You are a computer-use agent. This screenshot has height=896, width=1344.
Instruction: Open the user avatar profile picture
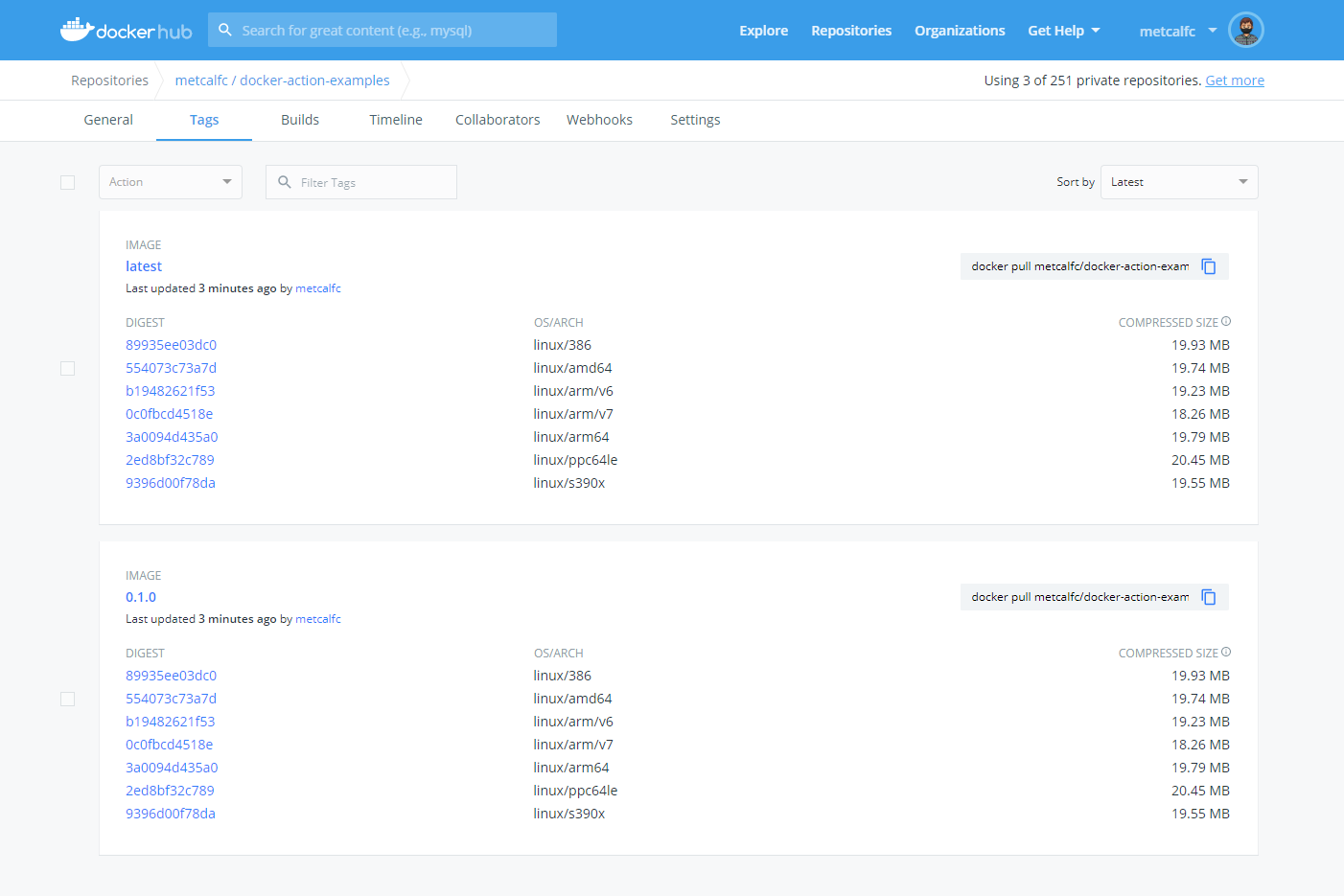tap(1246, 30)
